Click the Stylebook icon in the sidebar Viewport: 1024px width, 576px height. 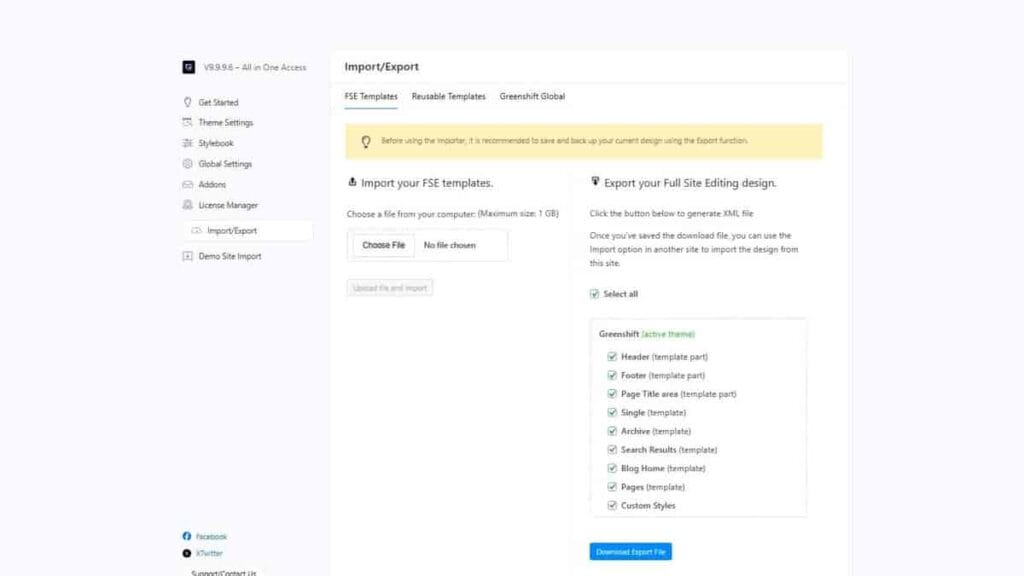coord(187,143)
